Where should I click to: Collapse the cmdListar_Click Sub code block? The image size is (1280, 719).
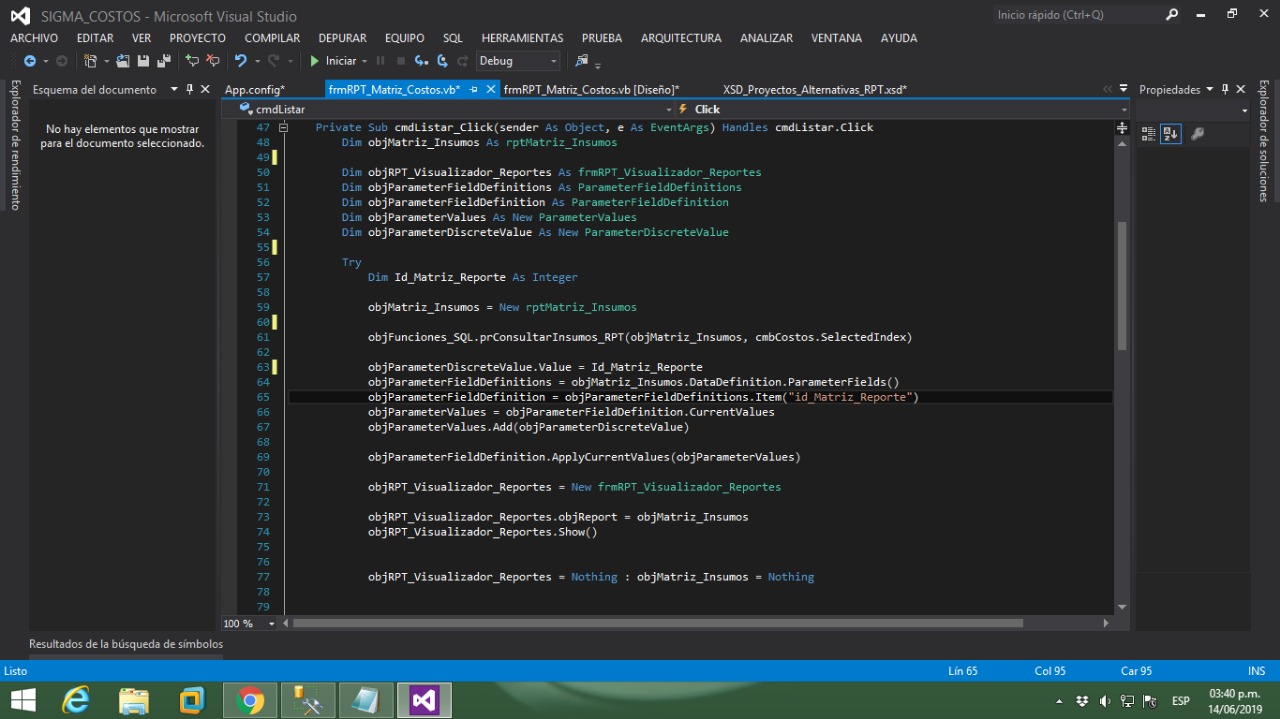pos(283,128)
